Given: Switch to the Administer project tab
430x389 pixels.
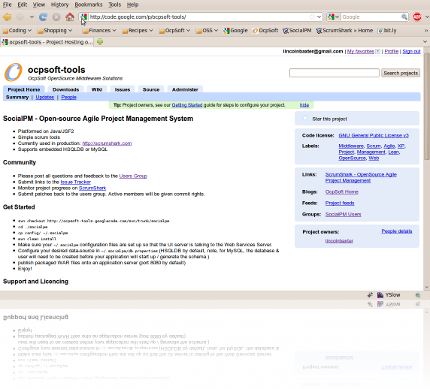Looking at the screenshot, I should coord(185,89).
